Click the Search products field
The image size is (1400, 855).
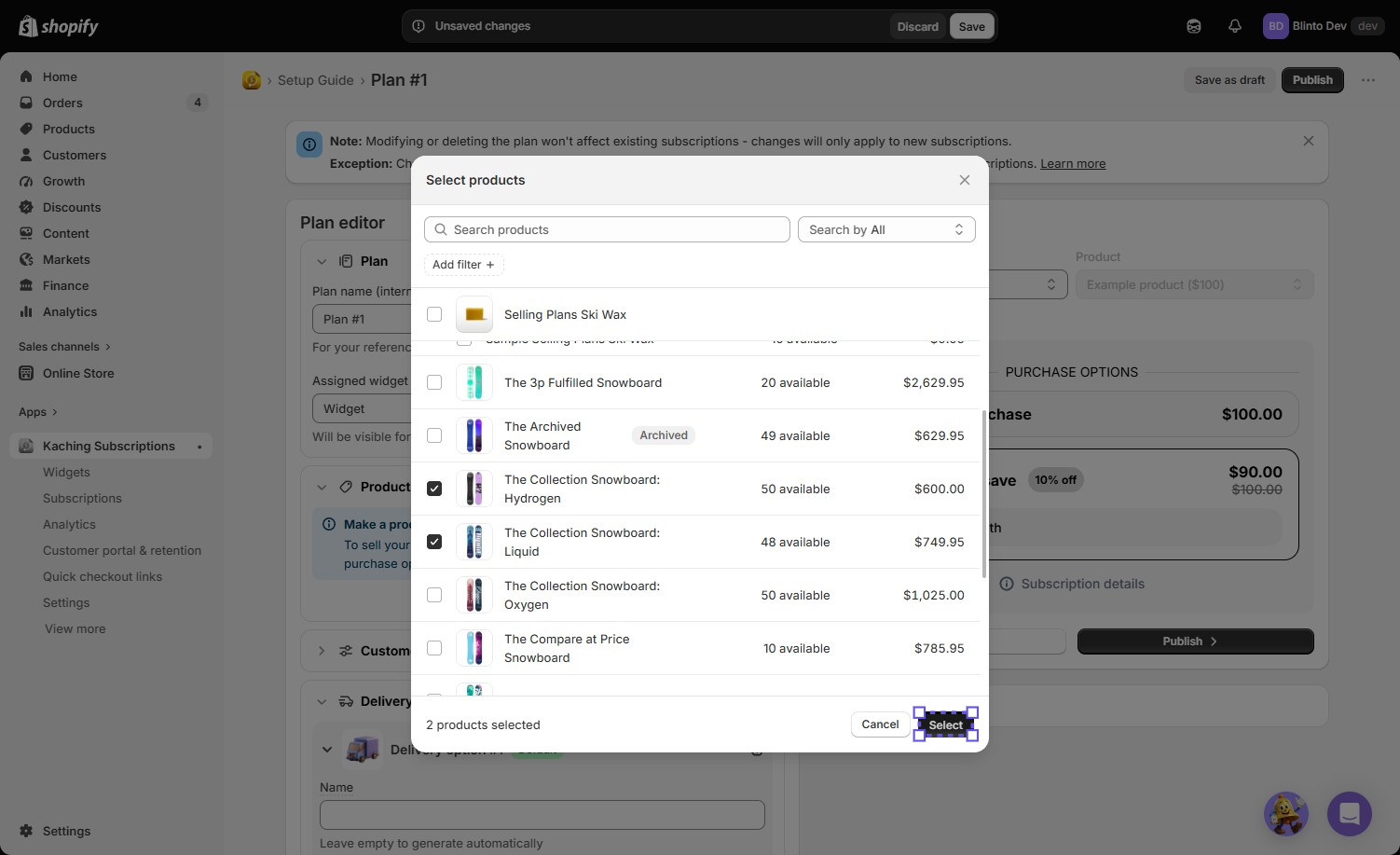(607, 229)
